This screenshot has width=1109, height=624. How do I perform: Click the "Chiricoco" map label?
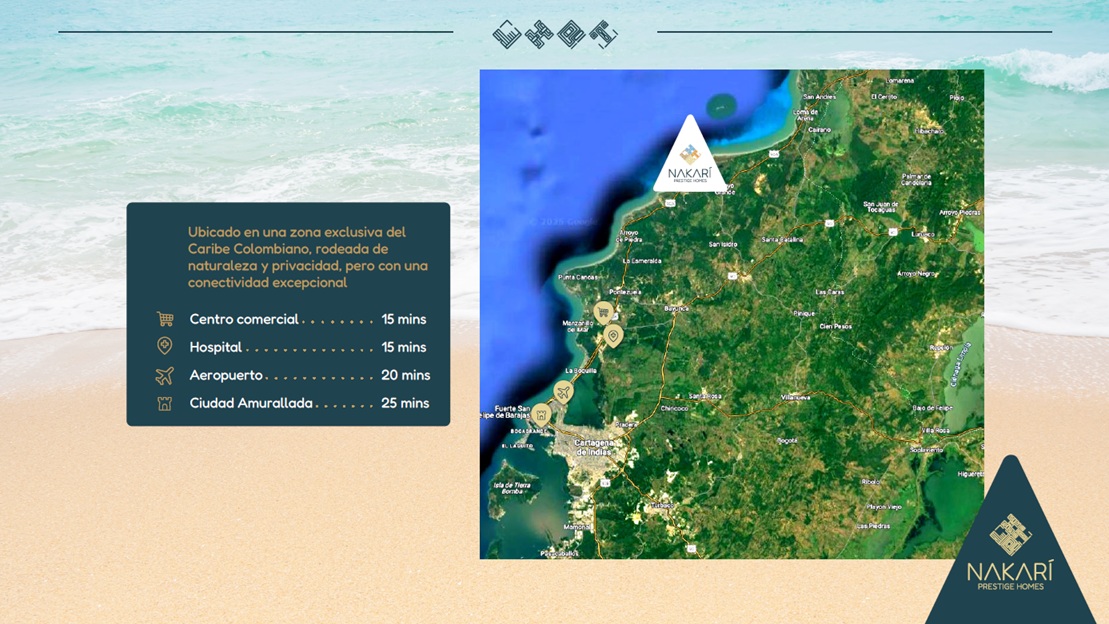coord(674,408)
